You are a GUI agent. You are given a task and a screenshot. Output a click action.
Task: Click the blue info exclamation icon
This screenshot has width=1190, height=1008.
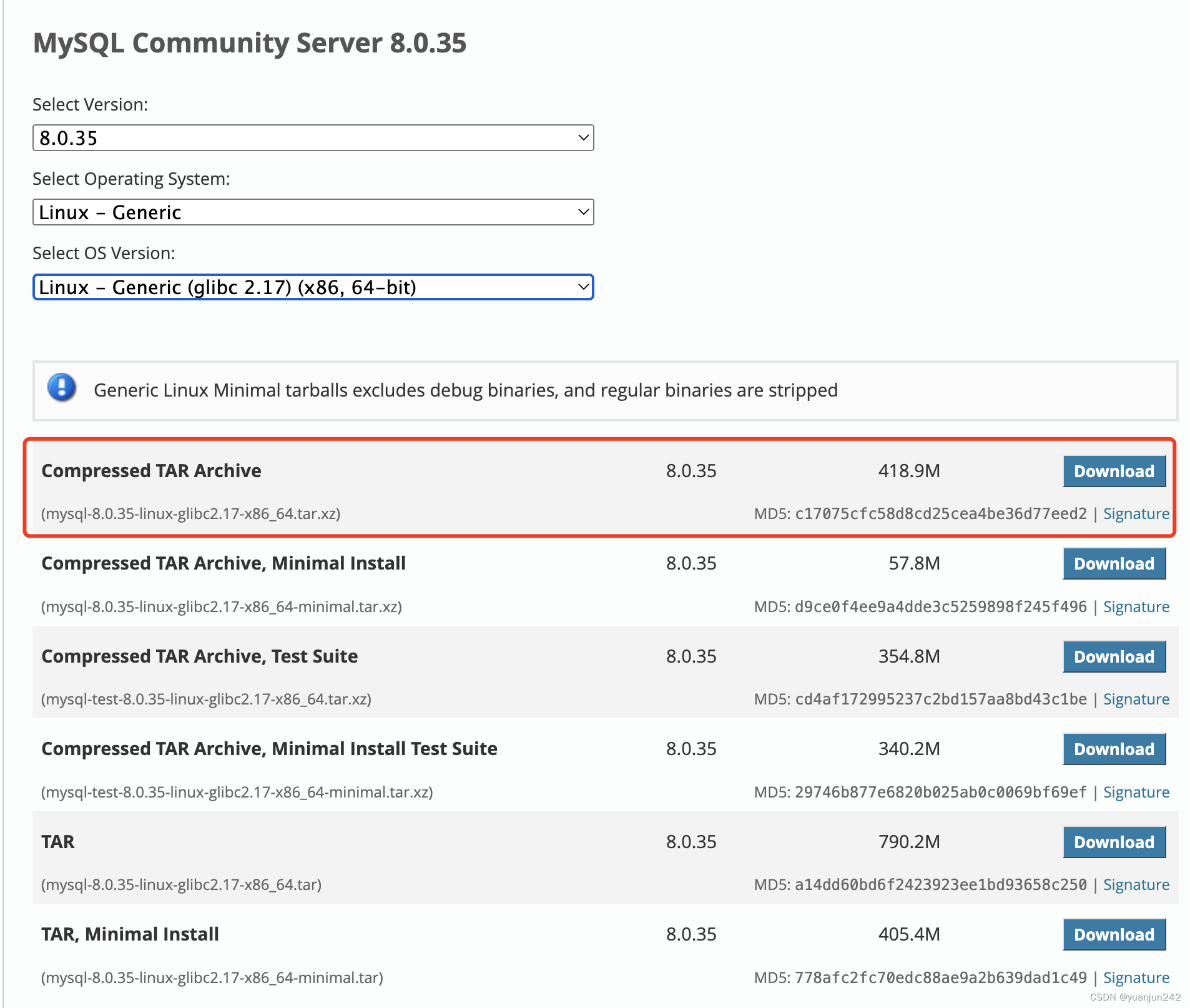[62, 388]
